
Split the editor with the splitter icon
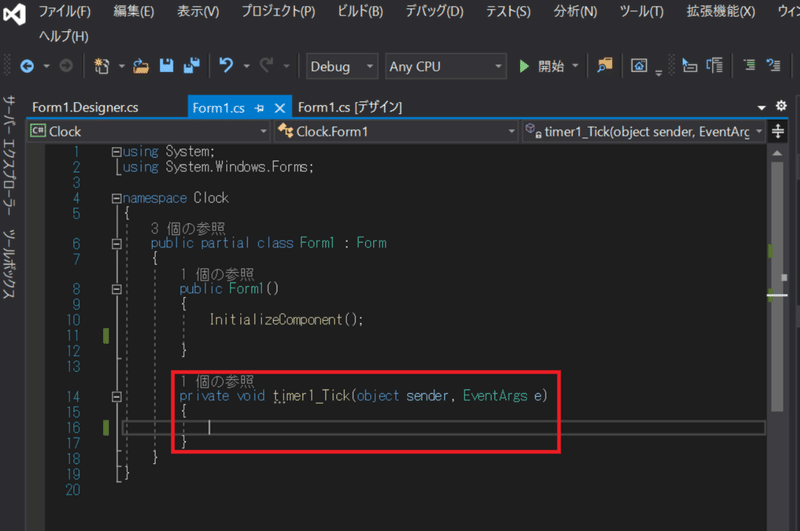[778, 131]
